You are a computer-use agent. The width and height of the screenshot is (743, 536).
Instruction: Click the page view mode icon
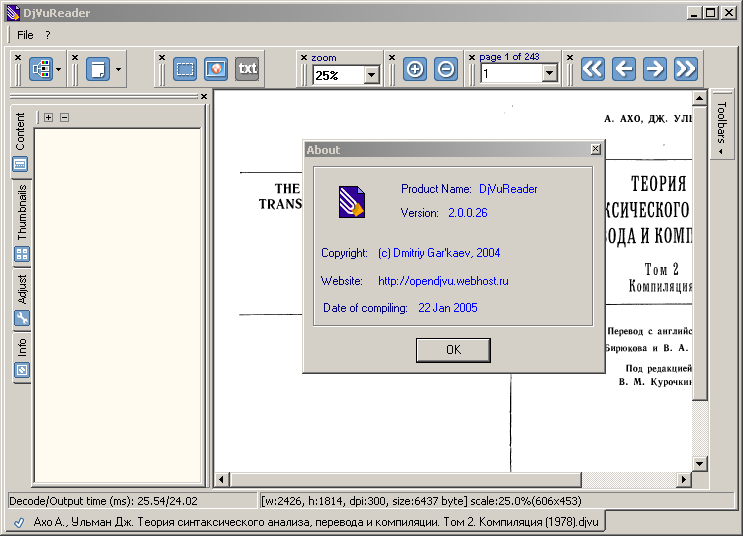[x=98, y=69]
